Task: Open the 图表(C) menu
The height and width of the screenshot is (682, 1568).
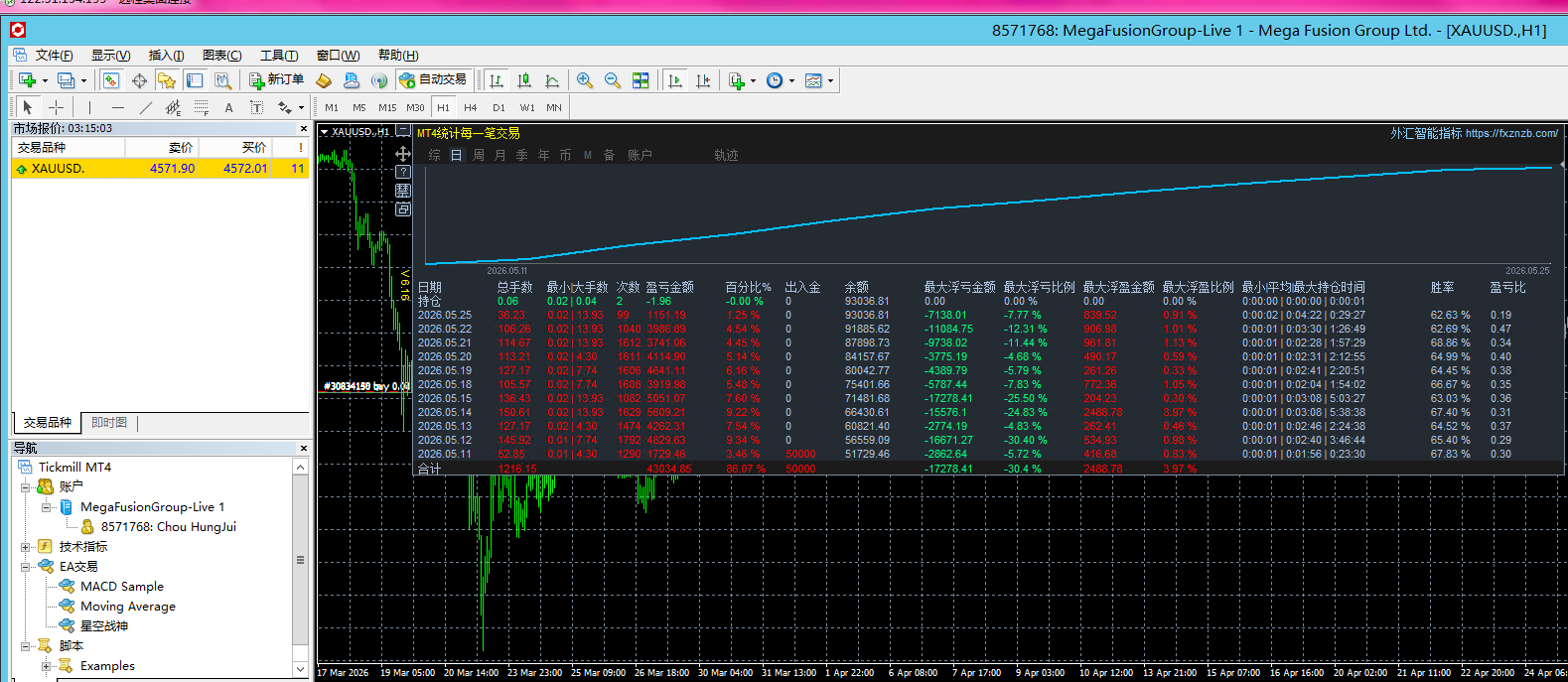Action: [x=222, y=56]
